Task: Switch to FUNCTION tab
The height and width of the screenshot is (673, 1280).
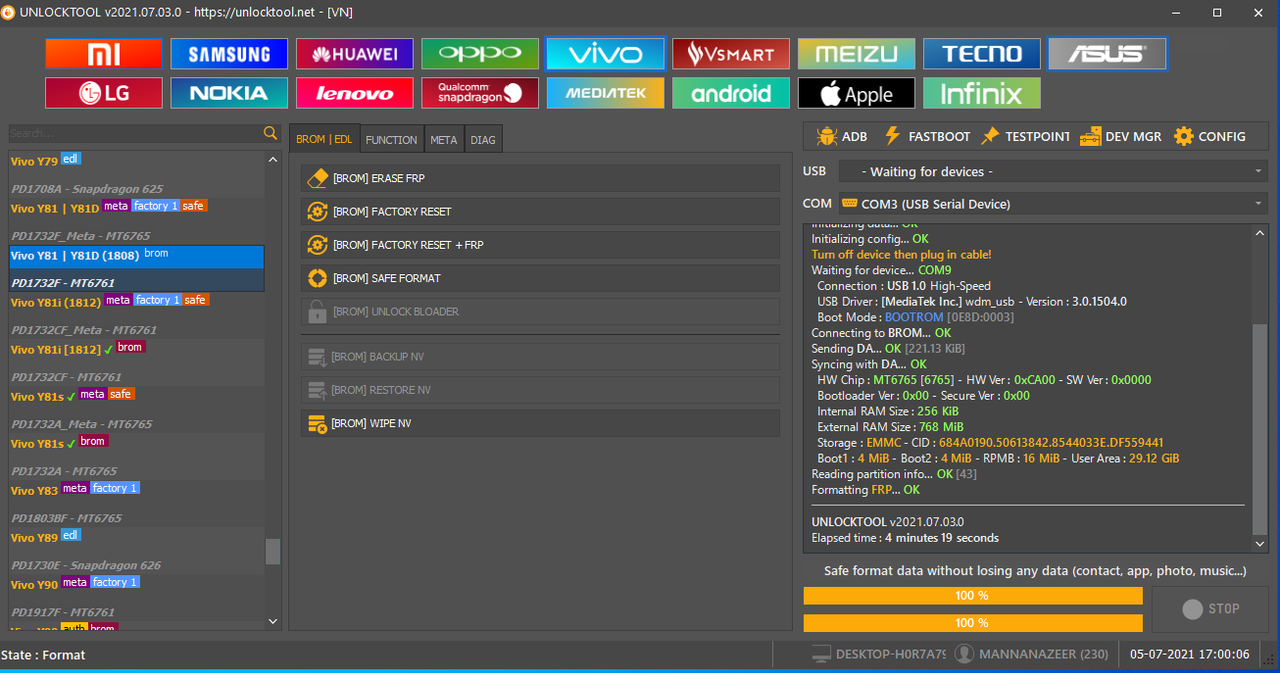Action: coord(392,140)
